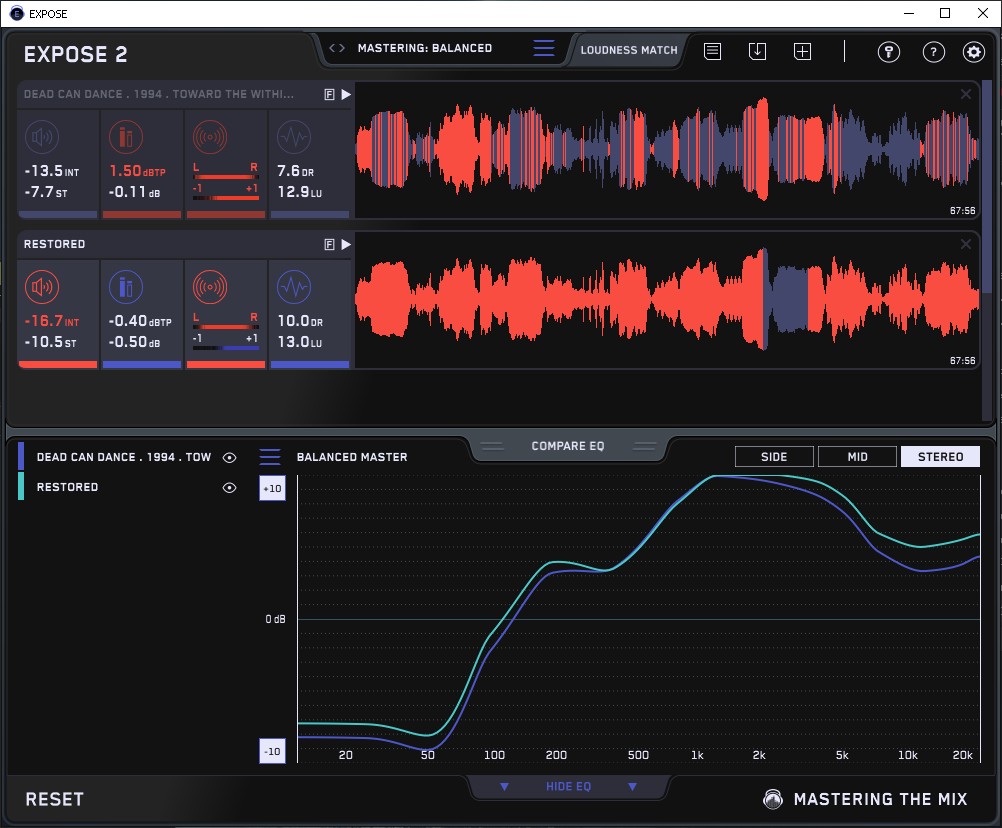Click the Balanced Master EQ target label
1002x828 pixels.
(352, 457)
